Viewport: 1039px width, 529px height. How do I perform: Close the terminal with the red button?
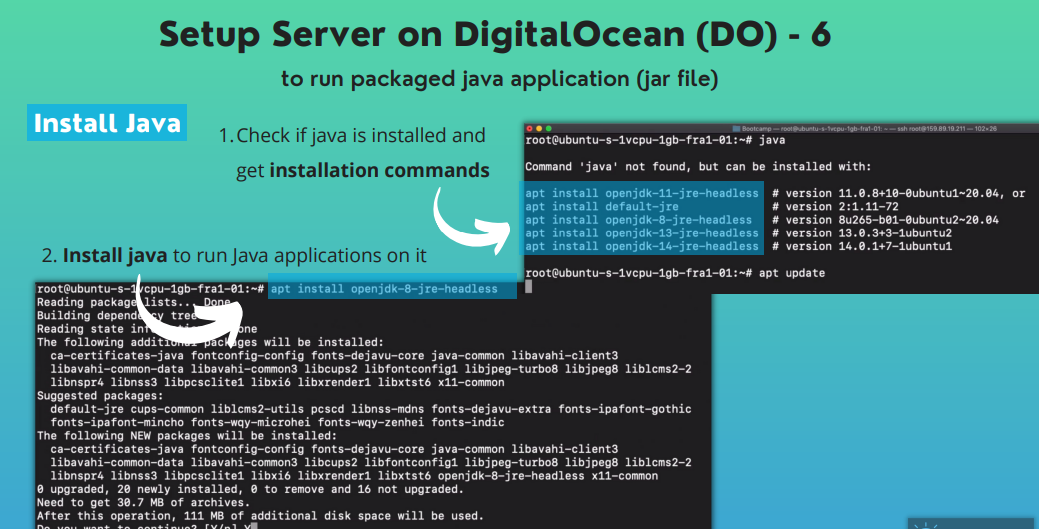[529, 129]
